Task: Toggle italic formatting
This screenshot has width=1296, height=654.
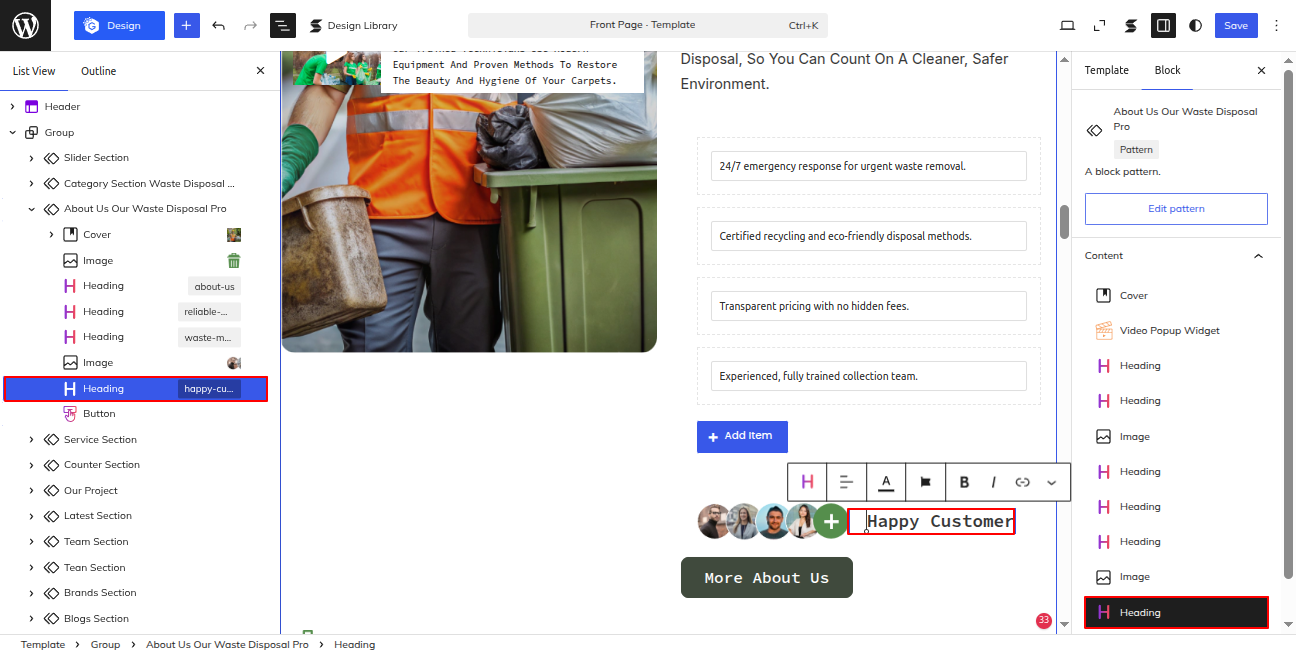Action: pyautogui.click(x=993, y=482)
